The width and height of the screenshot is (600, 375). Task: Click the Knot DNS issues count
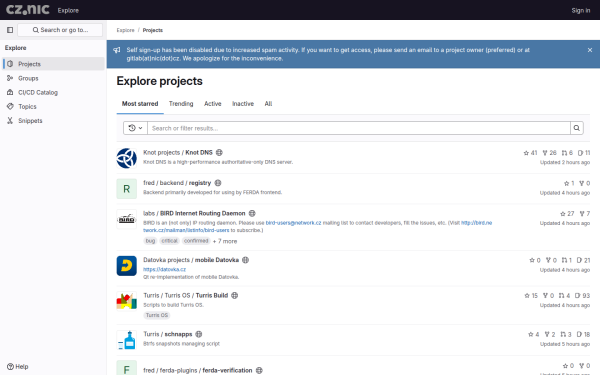(x=584, y=153)
